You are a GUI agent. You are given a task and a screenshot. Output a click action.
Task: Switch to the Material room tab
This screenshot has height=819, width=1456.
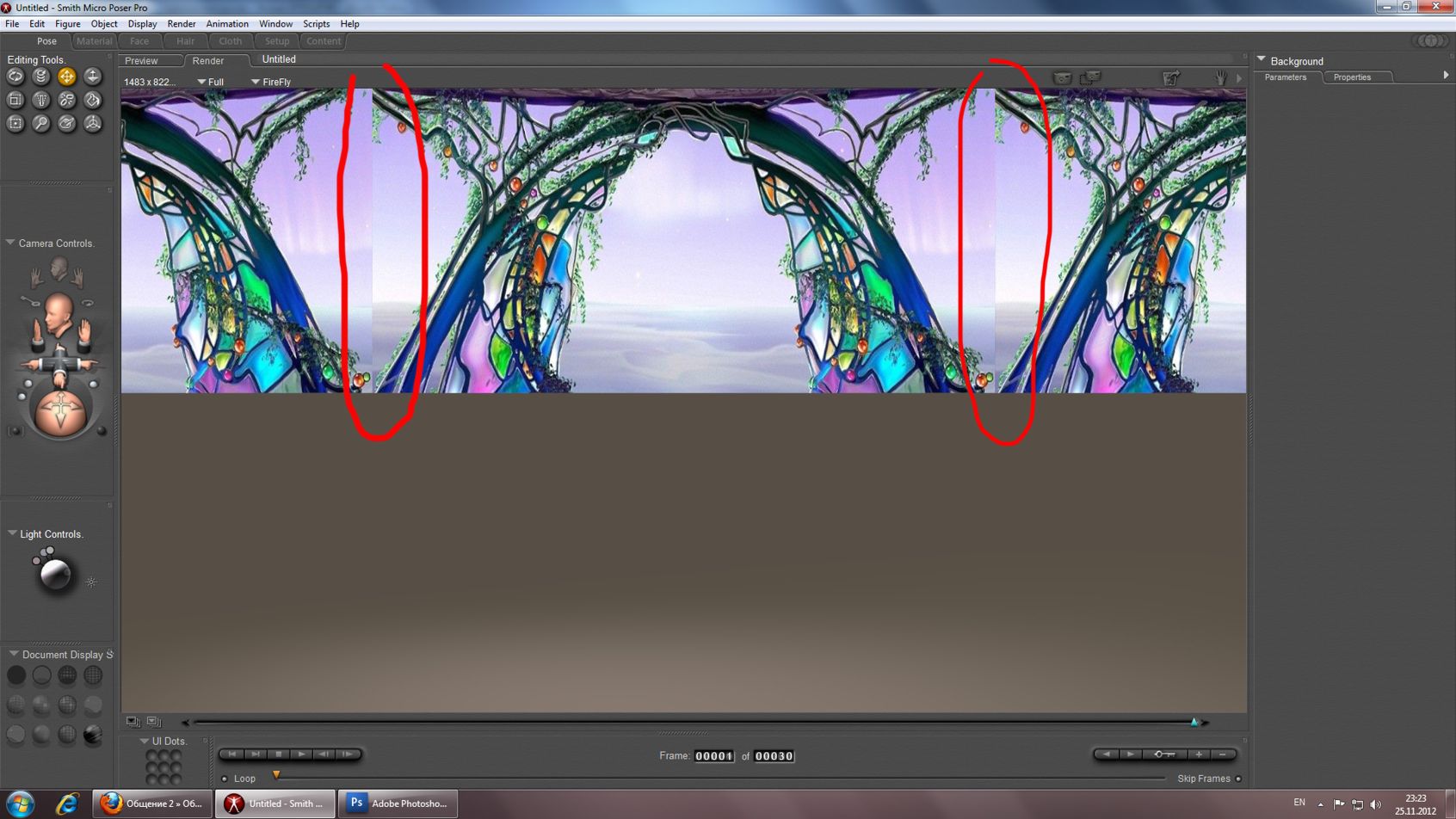(x=94, y=41)
